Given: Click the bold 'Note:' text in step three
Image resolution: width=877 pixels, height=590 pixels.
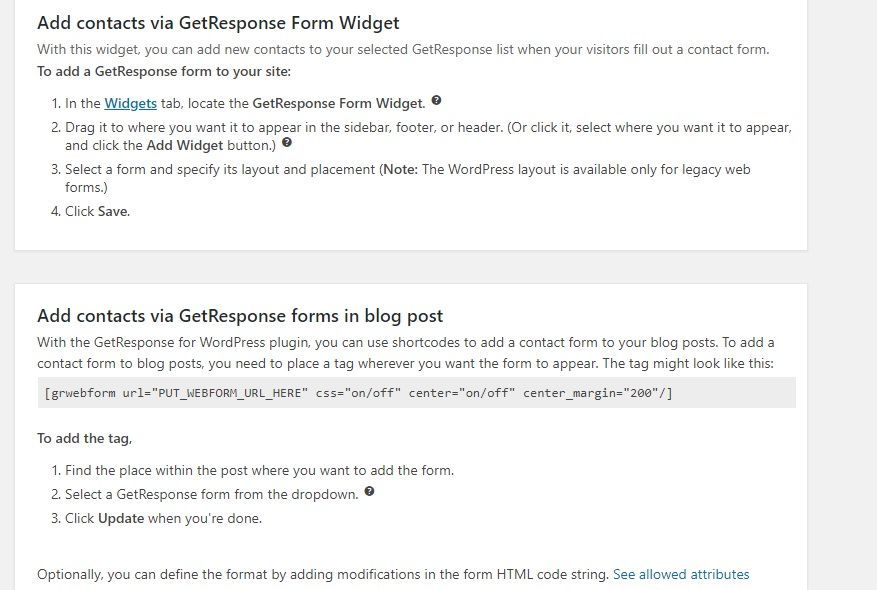Looking at the screenshot, I should pos(400,169).
